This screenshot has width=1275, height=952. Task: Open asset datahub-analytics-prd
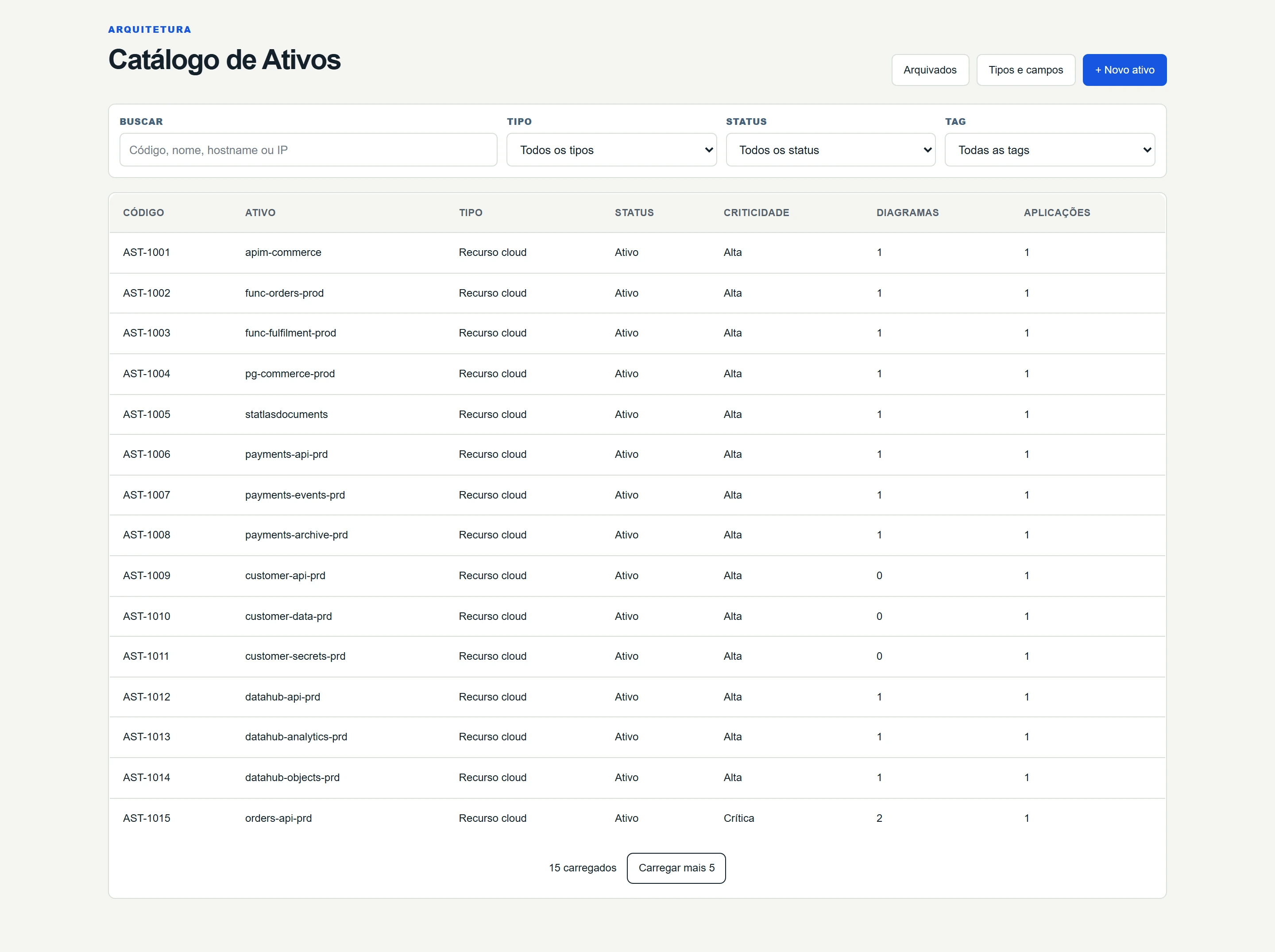tap(296, 737)
